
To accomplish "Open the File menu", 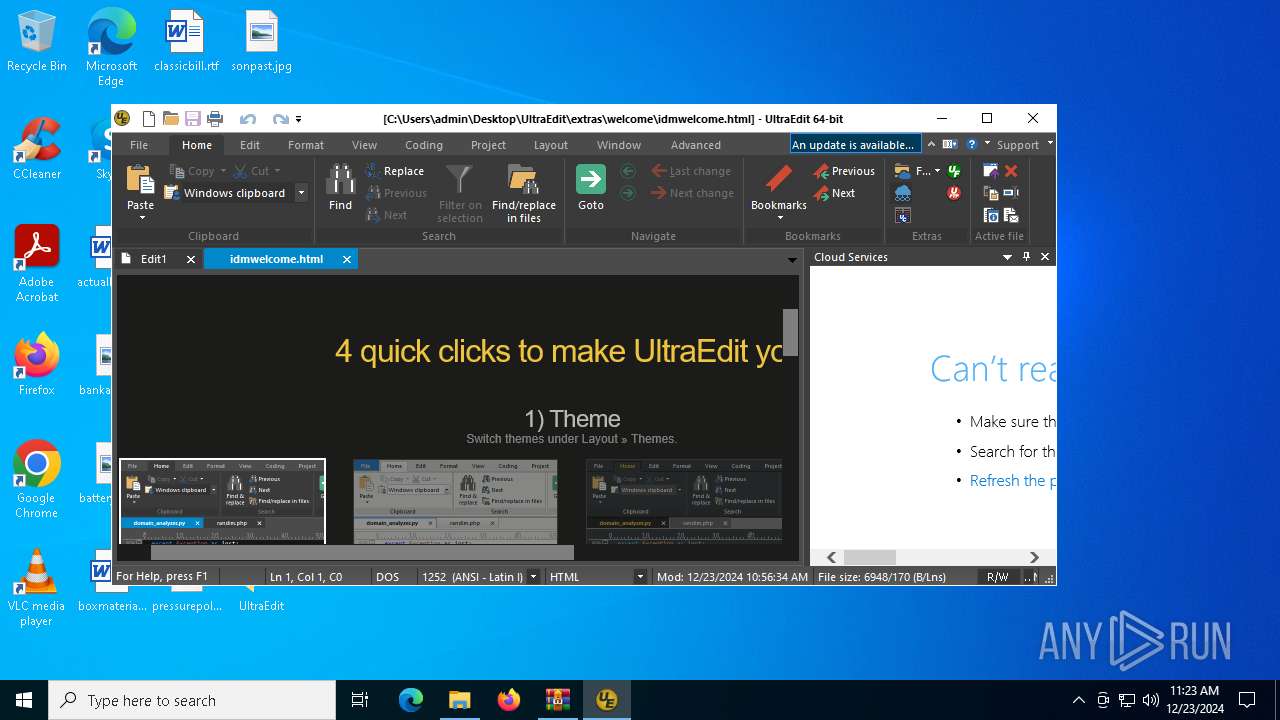I will tap(139, 145).
